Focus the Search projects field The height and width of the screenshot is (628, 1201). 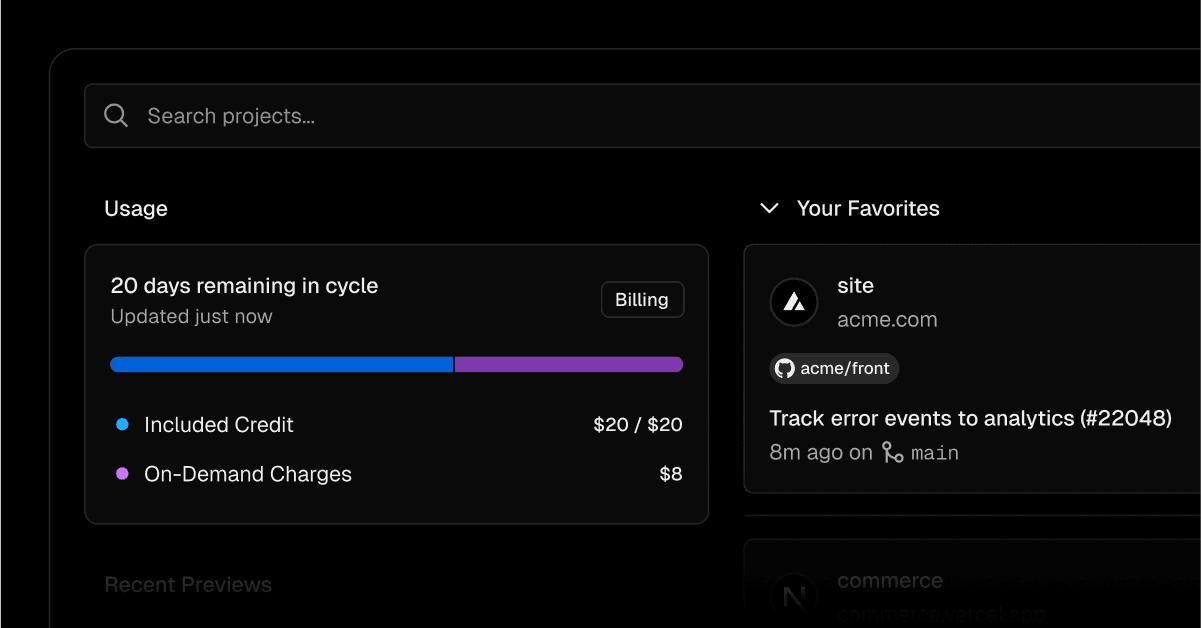point(600,116)
